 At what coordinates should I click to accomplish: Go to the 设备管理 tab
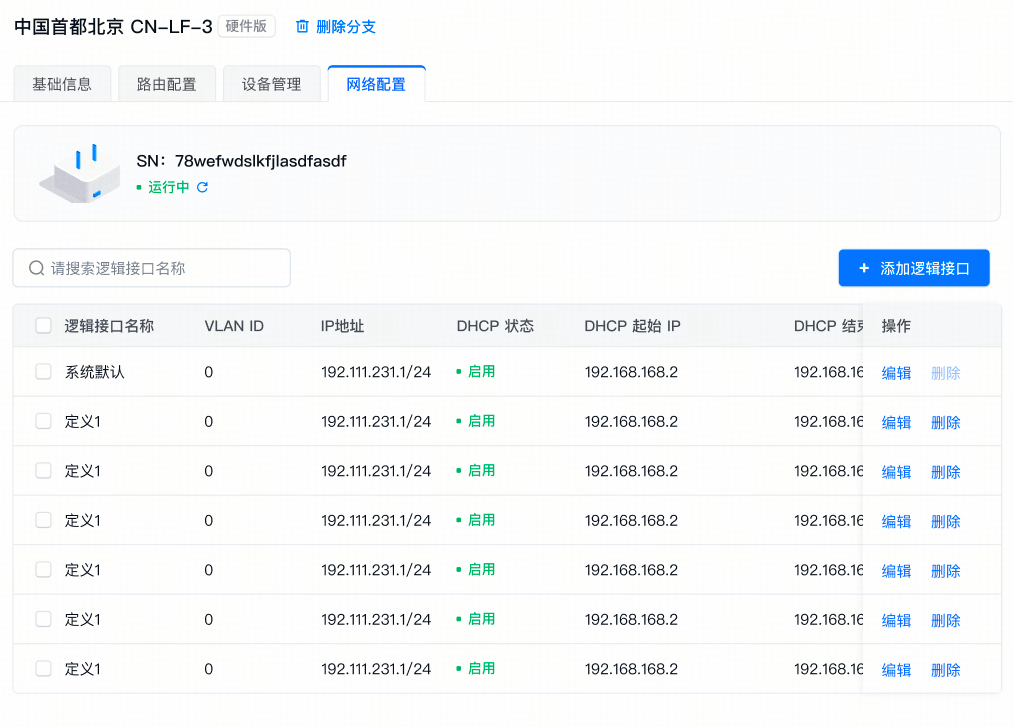tap(271, 84)
